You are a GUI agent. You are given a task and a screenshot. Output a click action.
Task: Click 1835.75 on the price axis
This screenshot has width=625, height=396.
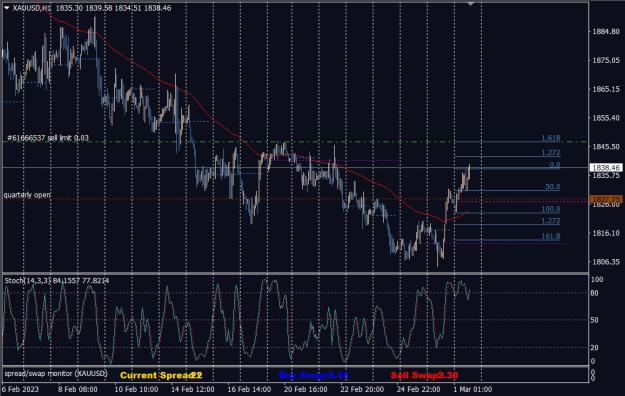pos(606,175)
